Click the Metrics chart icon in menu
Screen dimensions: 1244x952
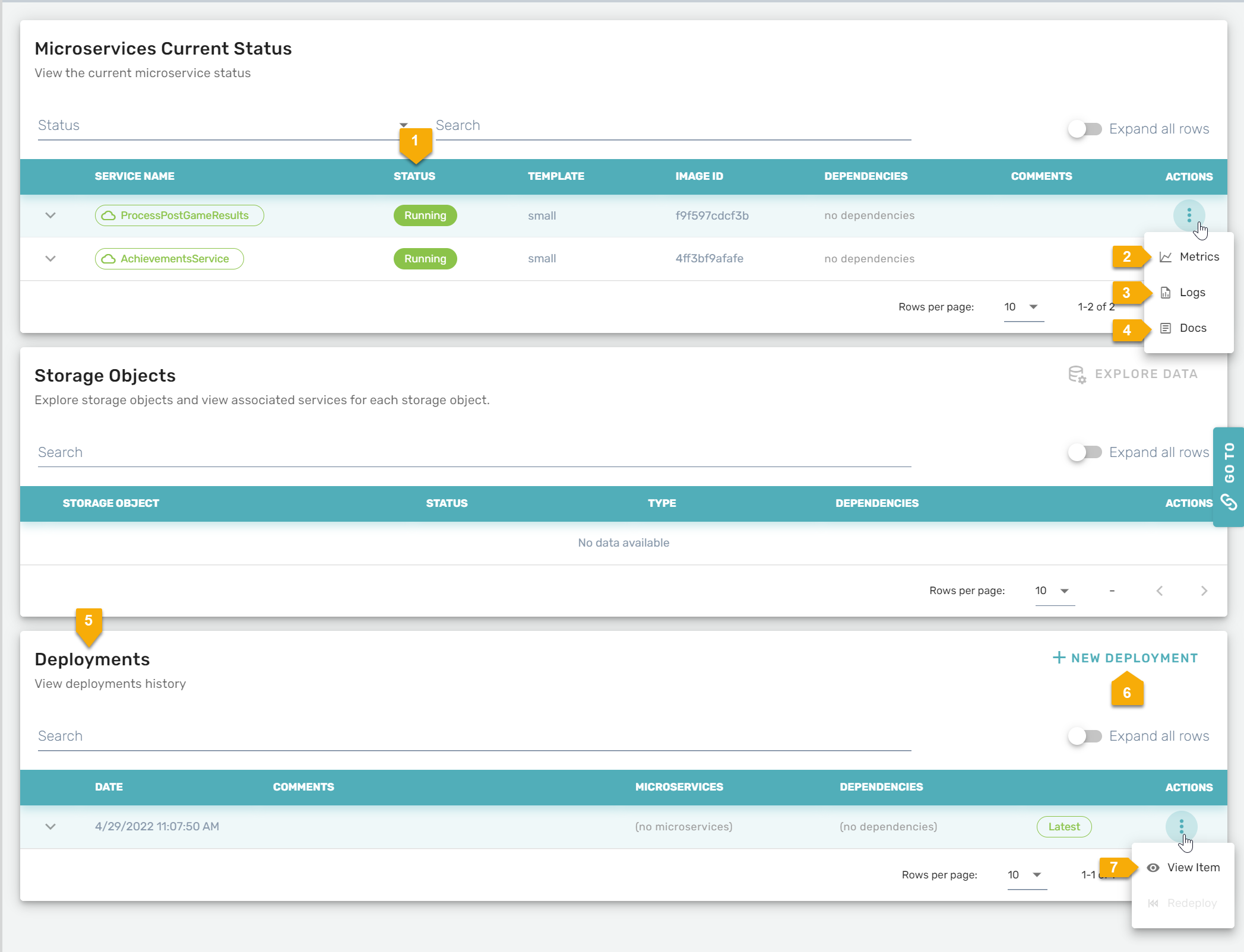click(1166, 257)
